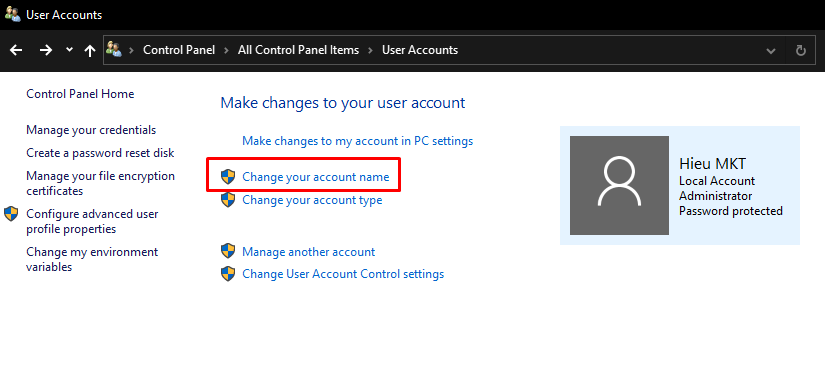The width and height of the screenshot is (825, 377).
Task: Open Manage your credentials
Action: (91, 130)
